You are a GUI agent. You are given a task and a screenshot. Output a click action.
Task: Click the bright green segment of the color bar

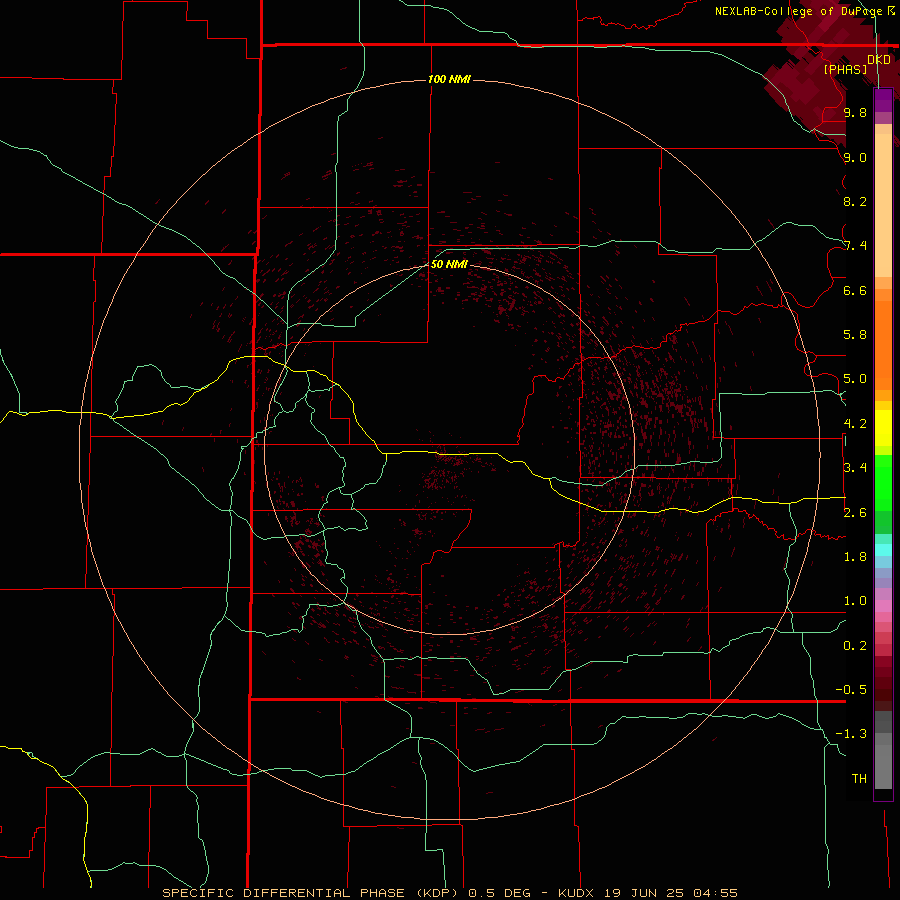(883, 484)
